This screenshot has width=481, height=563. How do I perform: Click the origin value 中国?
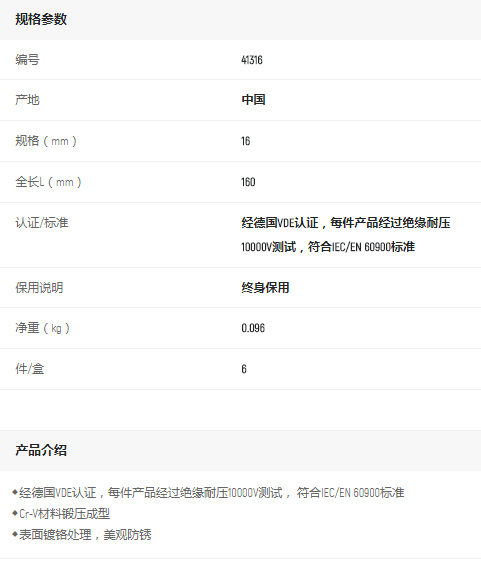(253, 100)
